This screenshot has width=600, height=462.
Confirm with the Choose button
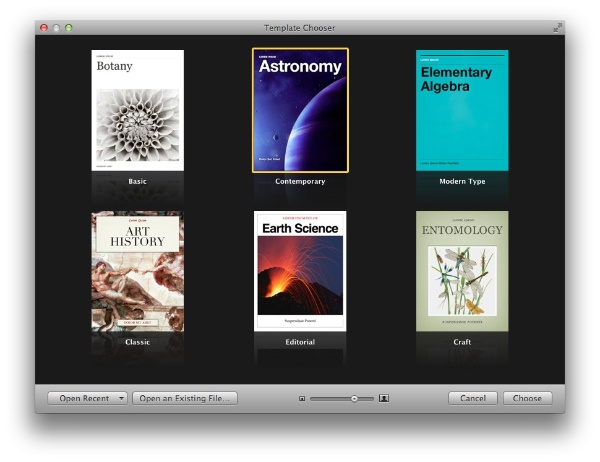click(527, 398)
